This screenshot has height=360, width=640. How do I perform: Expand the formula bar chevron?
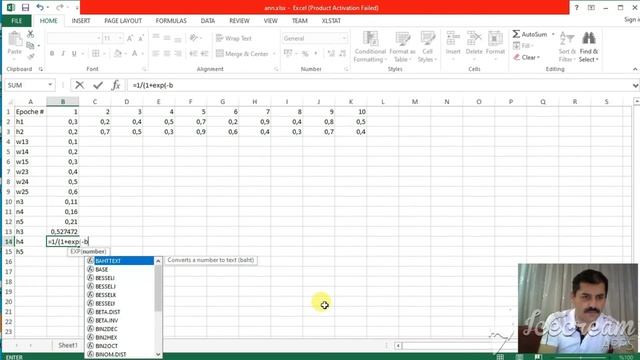[x=635, y=85]
